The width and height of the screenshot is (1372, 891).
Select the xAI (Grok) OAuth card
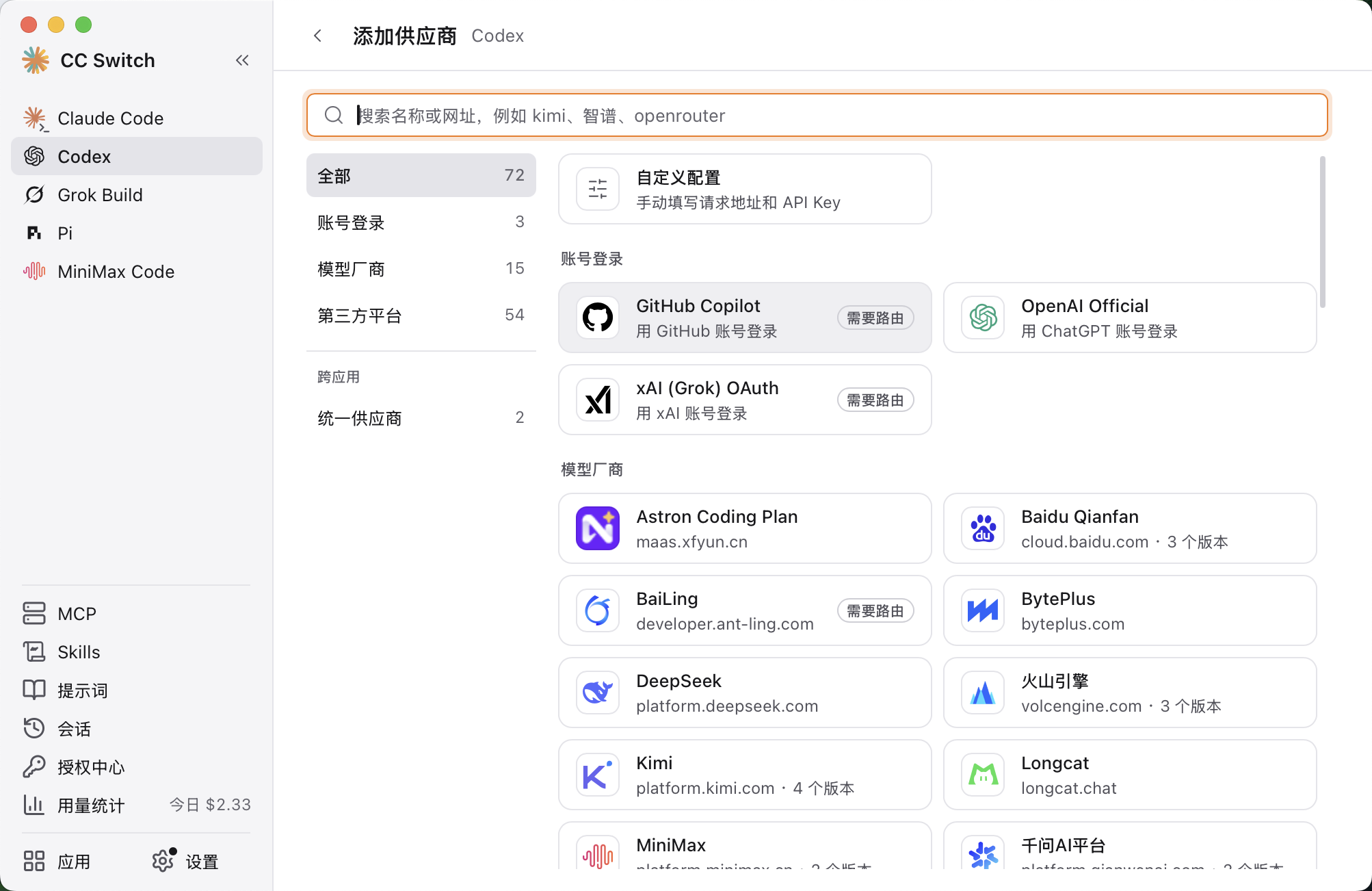[745, 400]
